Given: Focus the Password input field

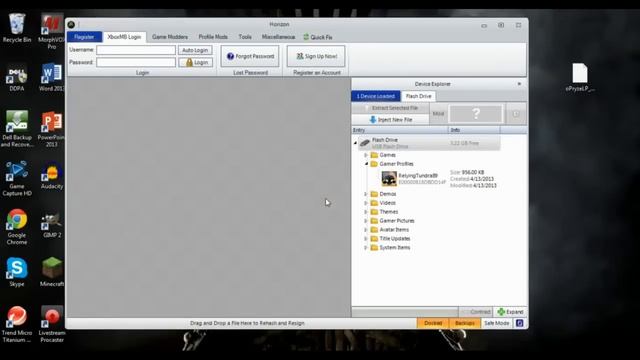Looking at the screenshot, I should coord(136,62).
